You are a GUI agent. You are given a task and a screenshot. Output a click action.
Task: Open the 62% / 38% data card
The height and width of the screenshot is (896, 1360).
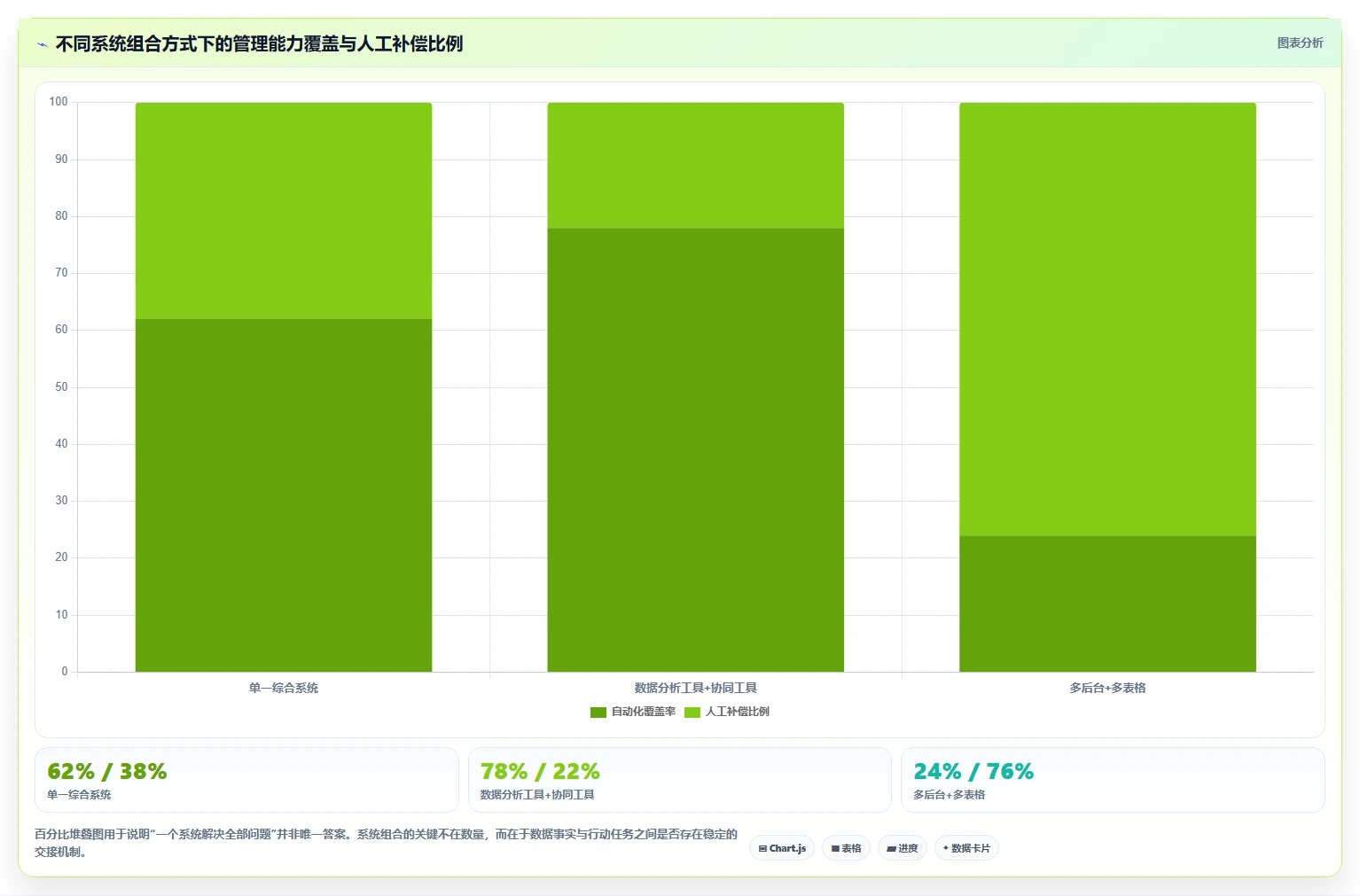tap(246, 780)
